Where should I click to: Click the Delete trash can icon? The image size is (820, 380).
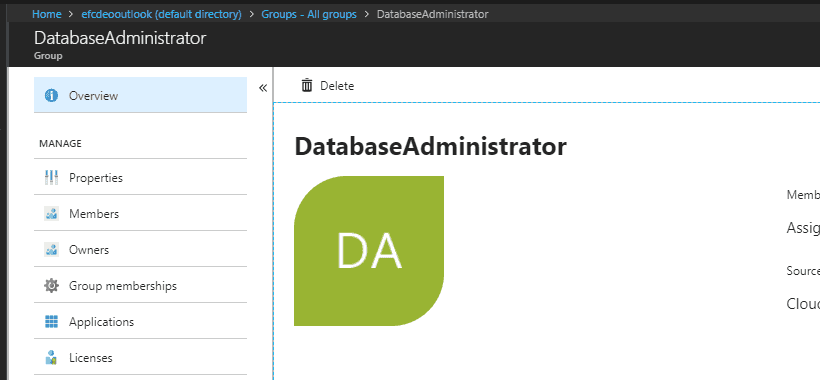coord(307,85)
